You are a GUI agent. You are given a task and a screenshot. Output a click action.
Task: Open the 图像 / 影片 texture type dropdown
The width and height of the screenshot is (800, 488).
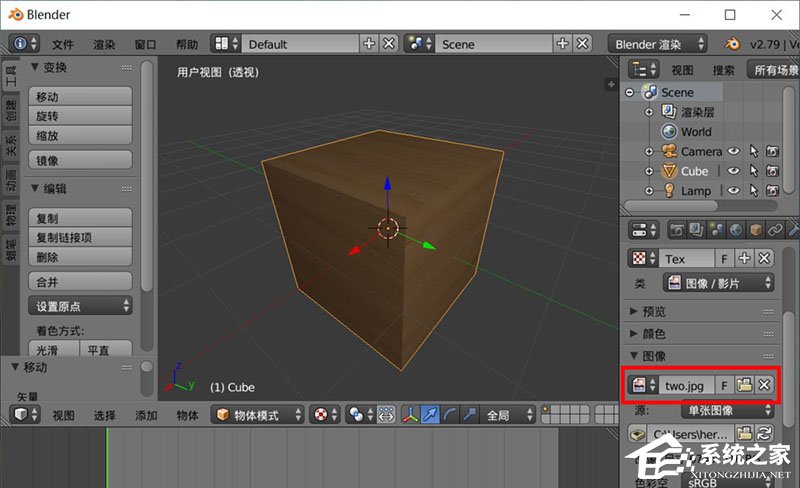pos(718,283)
